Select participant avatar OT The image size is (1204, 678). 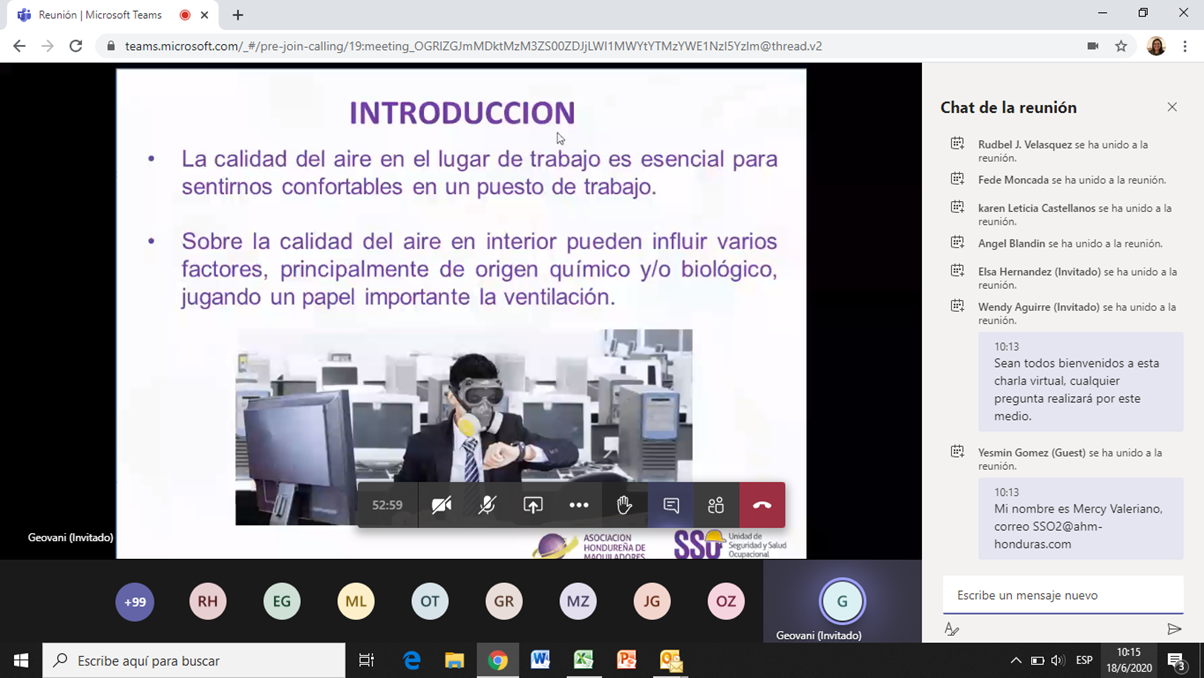click(430, 602)
